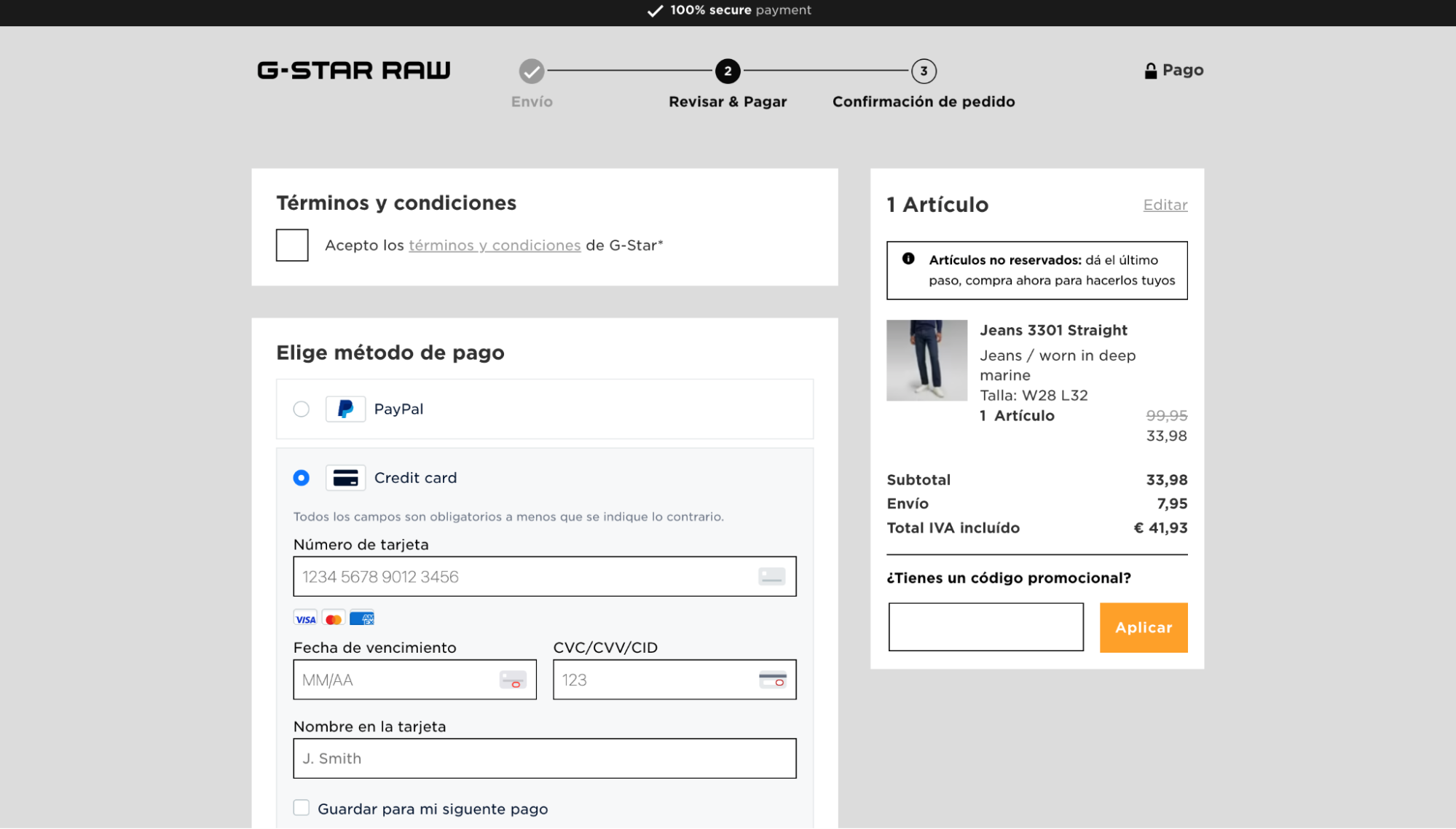Screen dimensions: 1456x829
Task: Click the struck-through price 99,95
Action: click(x=1167, y=415)
